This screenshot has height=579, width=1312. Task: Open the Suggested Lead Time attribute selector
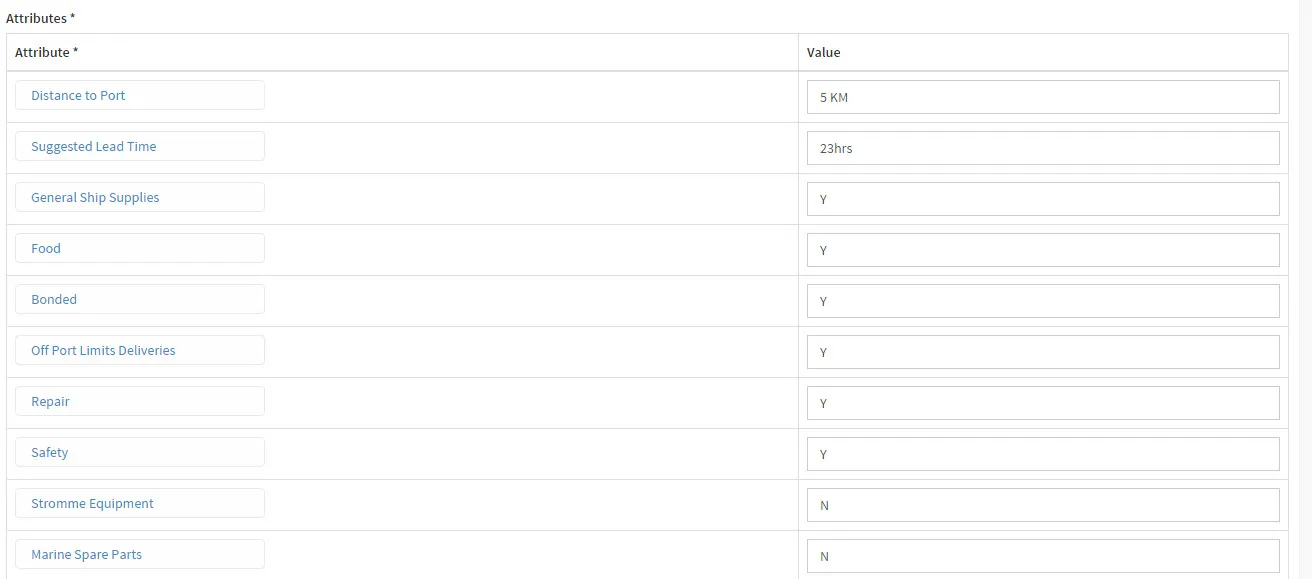point(140,147)
